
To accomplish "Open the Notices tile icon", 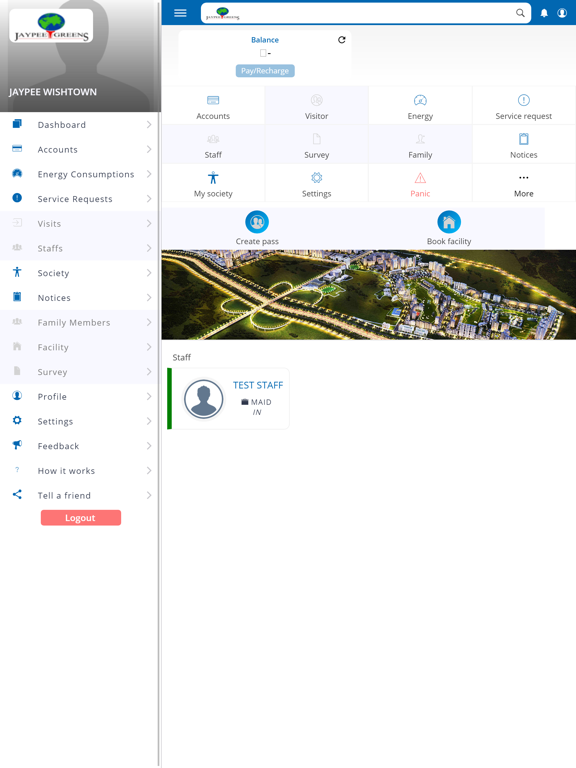I will tap(524, 139).
